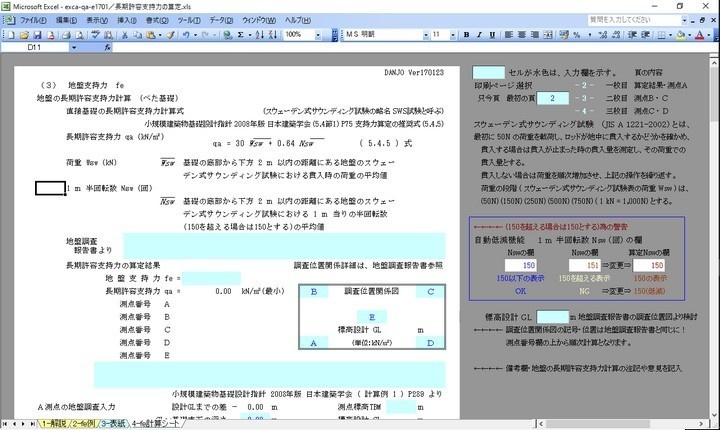Sort descending Z to A
Image resolution: width=720 pixels, height=430 pixels.
click(x=272, y=35)
